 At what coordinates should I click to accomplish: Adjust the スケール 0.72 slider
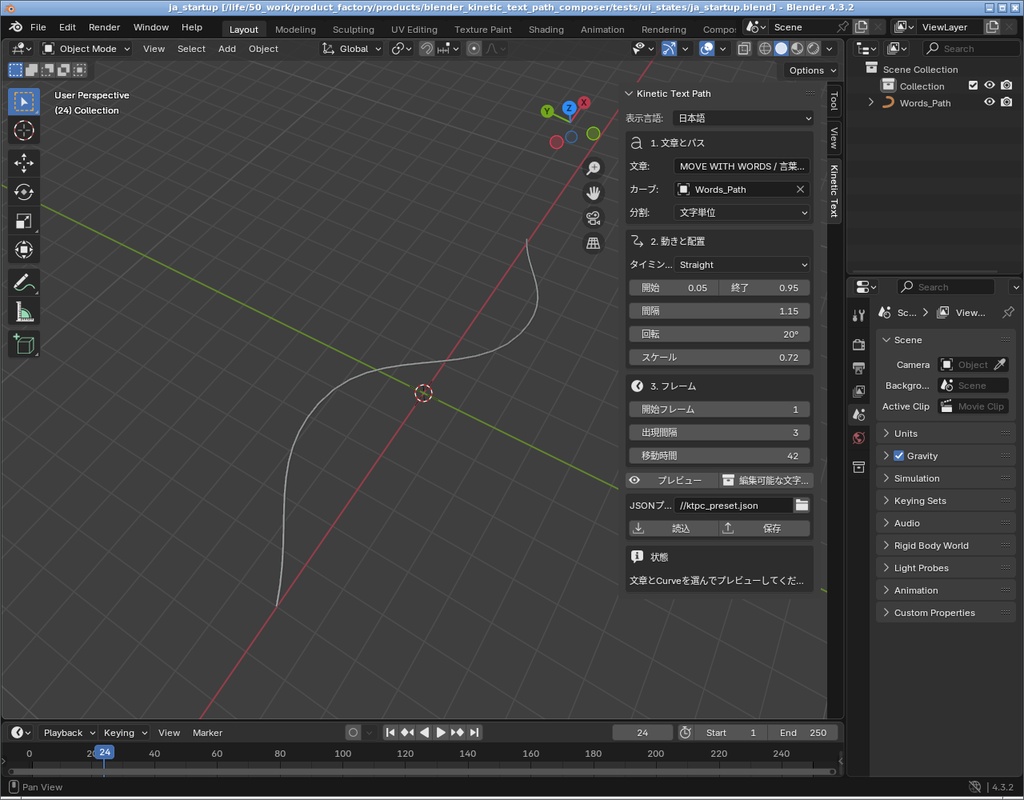(720, 358)
